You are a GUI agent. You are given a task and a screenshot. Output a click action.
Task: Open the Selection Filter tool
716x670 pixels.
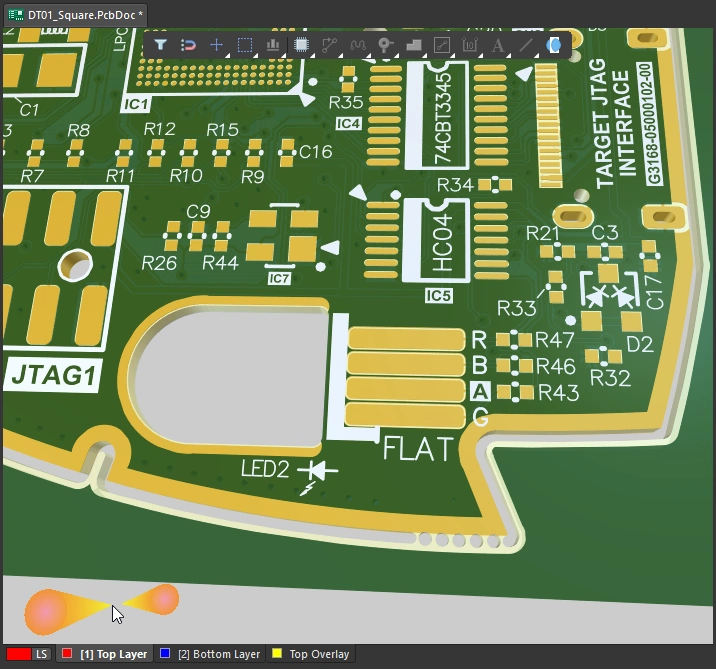160,45
